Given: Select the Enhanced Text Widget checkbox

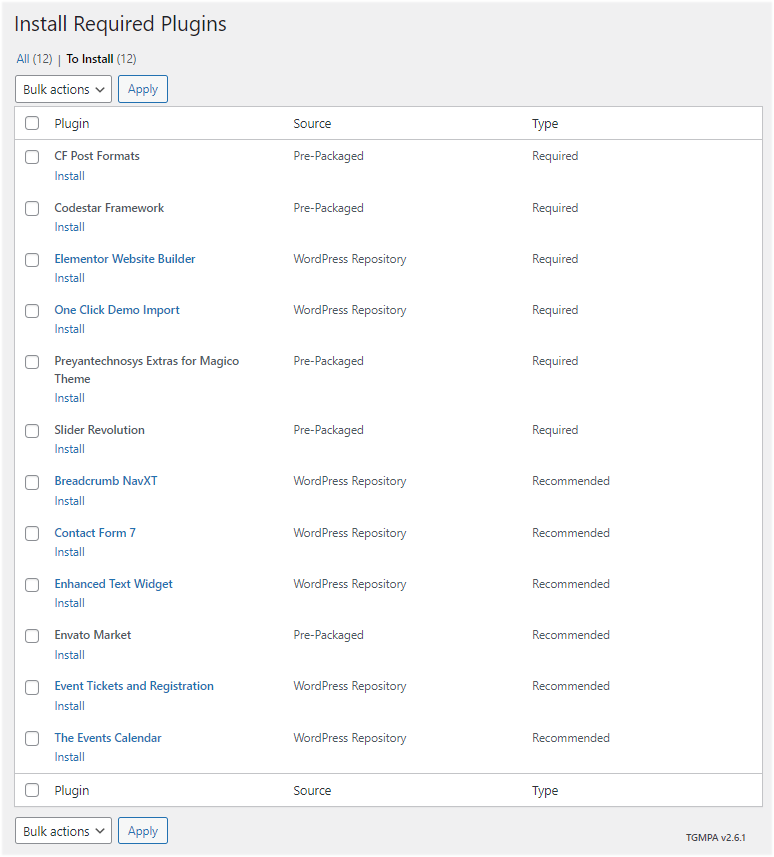Looking at the screenshot, I should pyautogui.click(x=32, y=585).
